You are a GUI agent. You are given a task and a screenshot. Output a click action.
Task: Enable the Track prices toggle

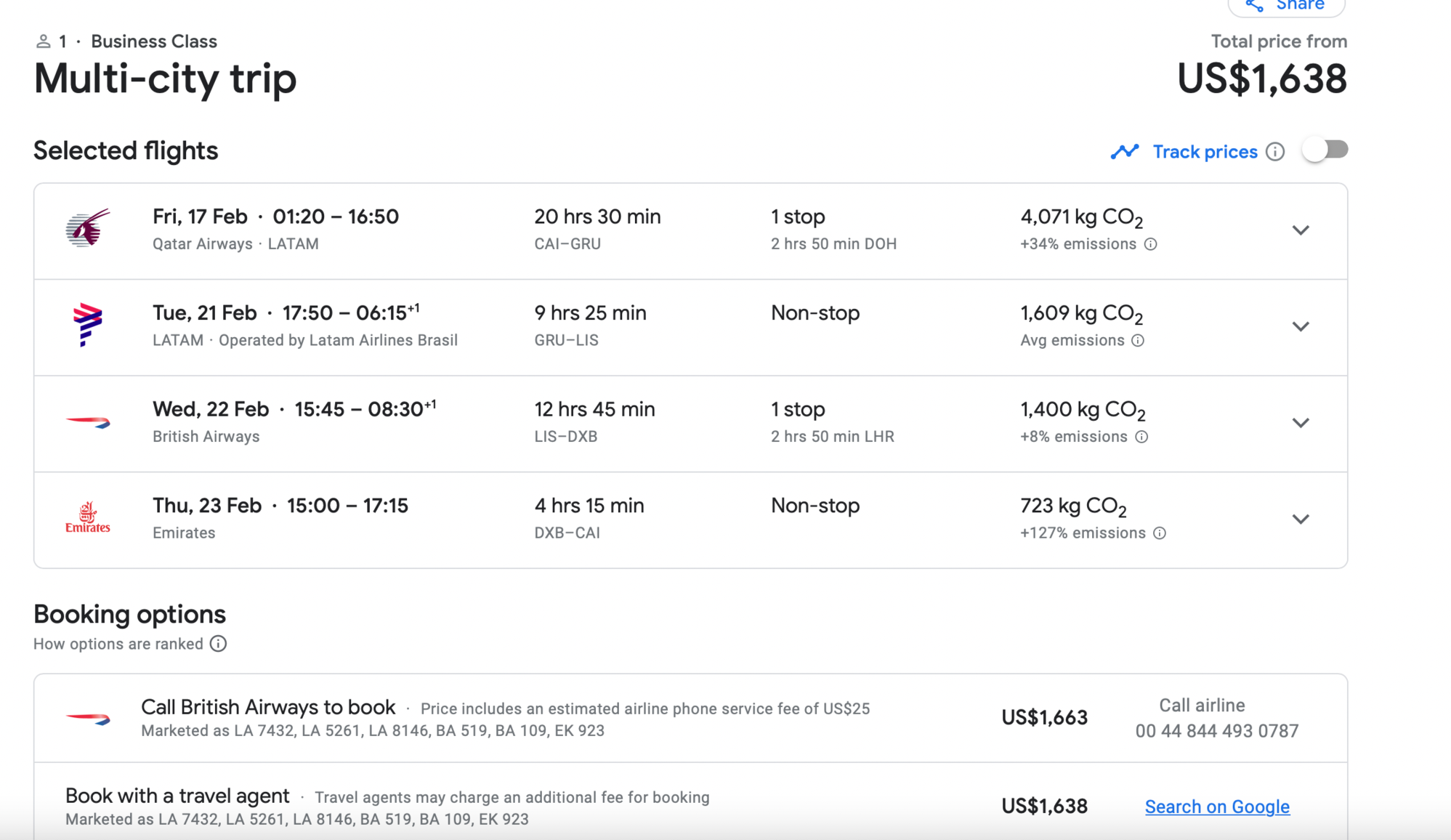pyautogui.click(x=1324, y=150)
